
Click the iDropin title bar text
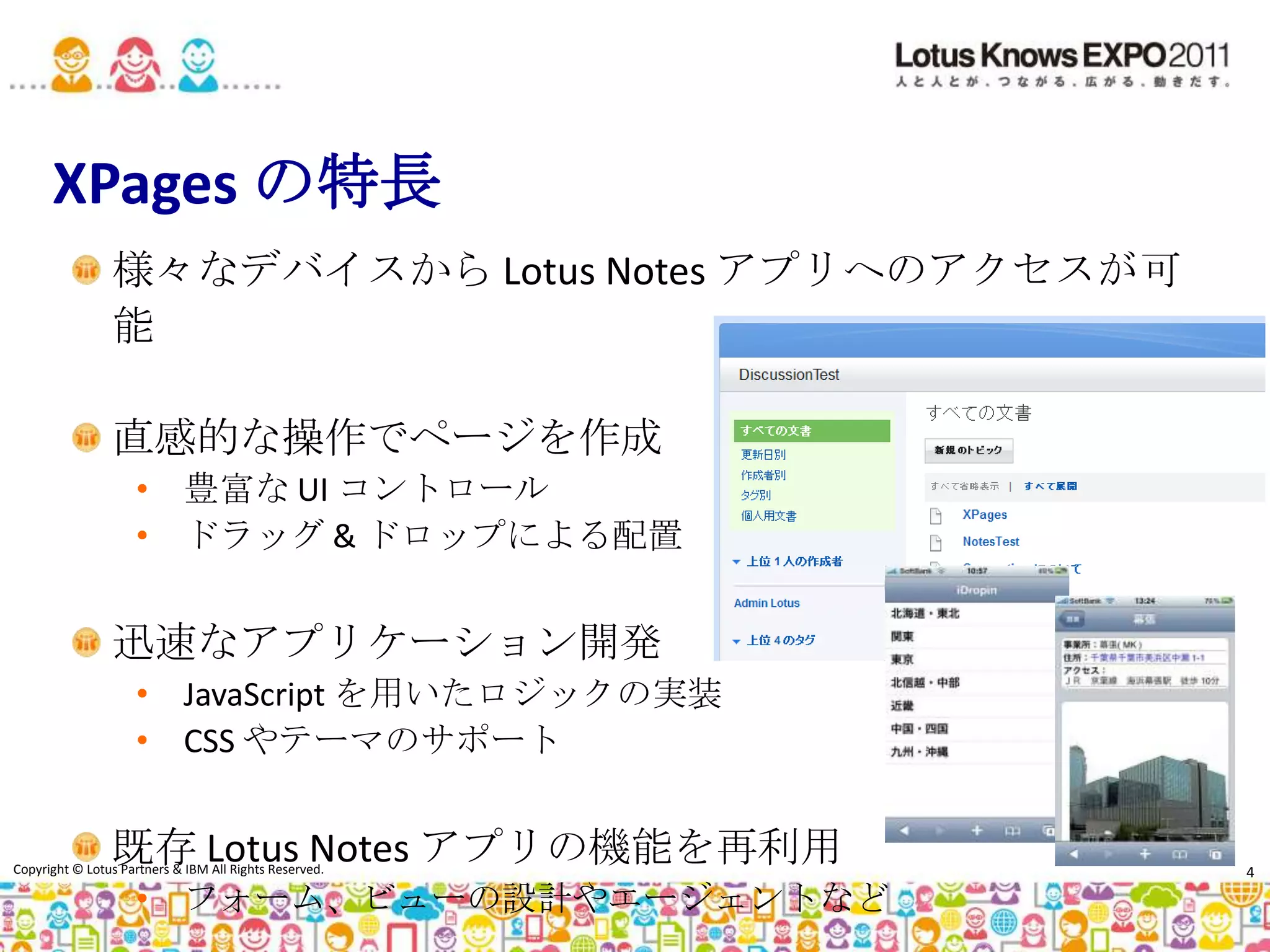pos(977,590)
